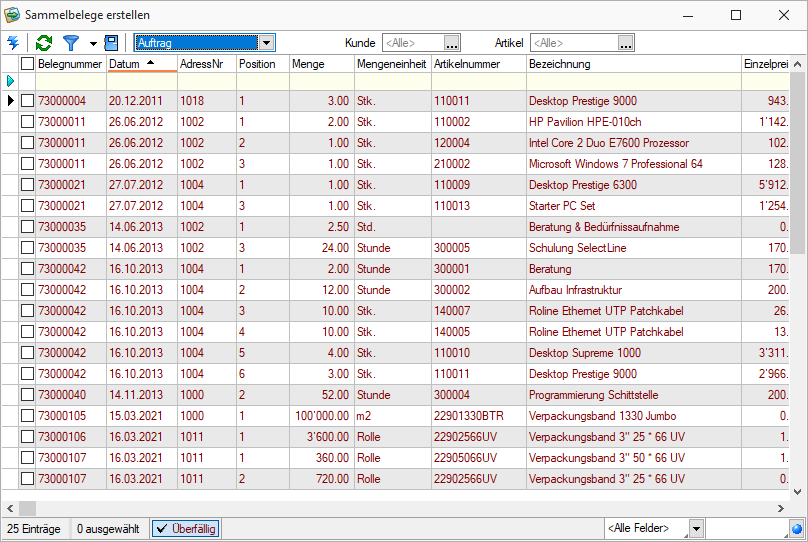Maximize the Sammelbelege erstellen window
This screenshot has height=542, width=808.
tap(736, 15)
